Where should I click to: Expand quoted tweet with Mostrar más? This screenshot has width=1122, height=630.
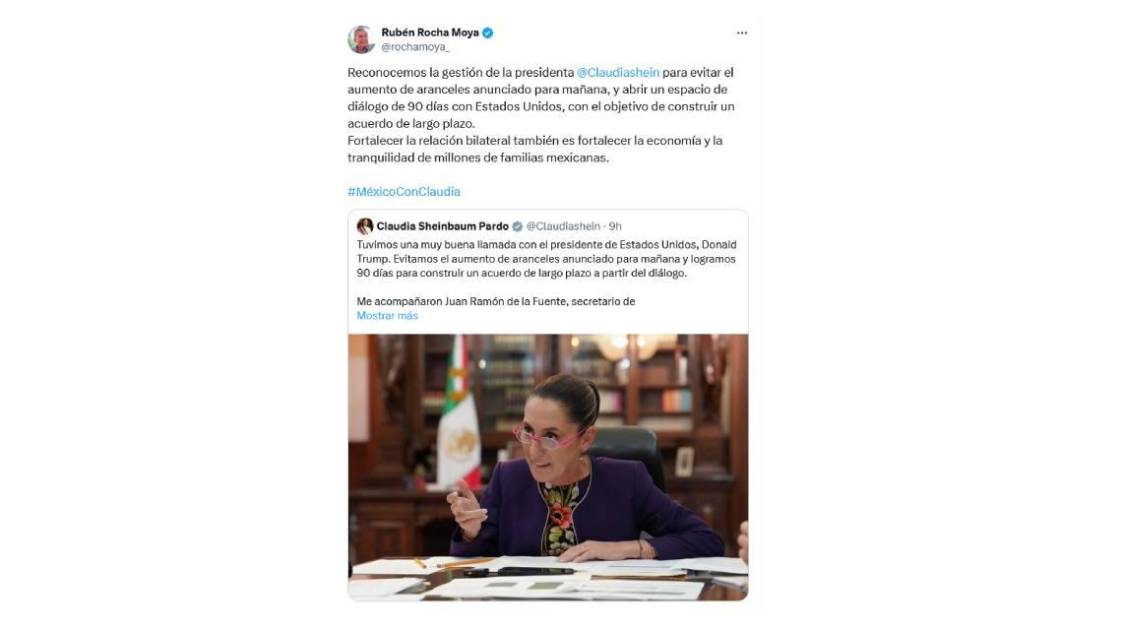[x=387, y=316]
